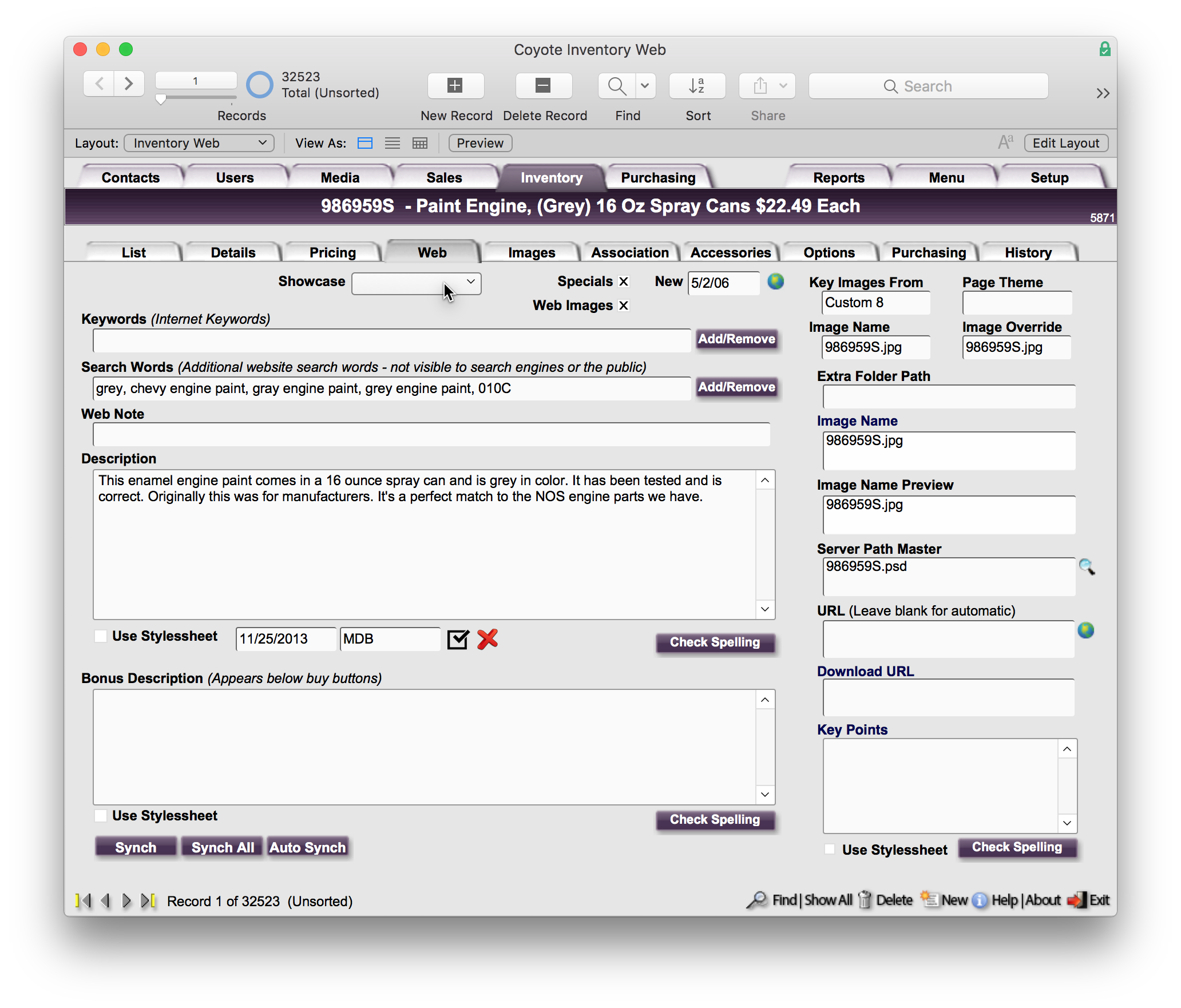Image resolution: width=1181 pixels, height=1008 pixels.
Task: Switch to table view icon
Action: tap(420, 143)
